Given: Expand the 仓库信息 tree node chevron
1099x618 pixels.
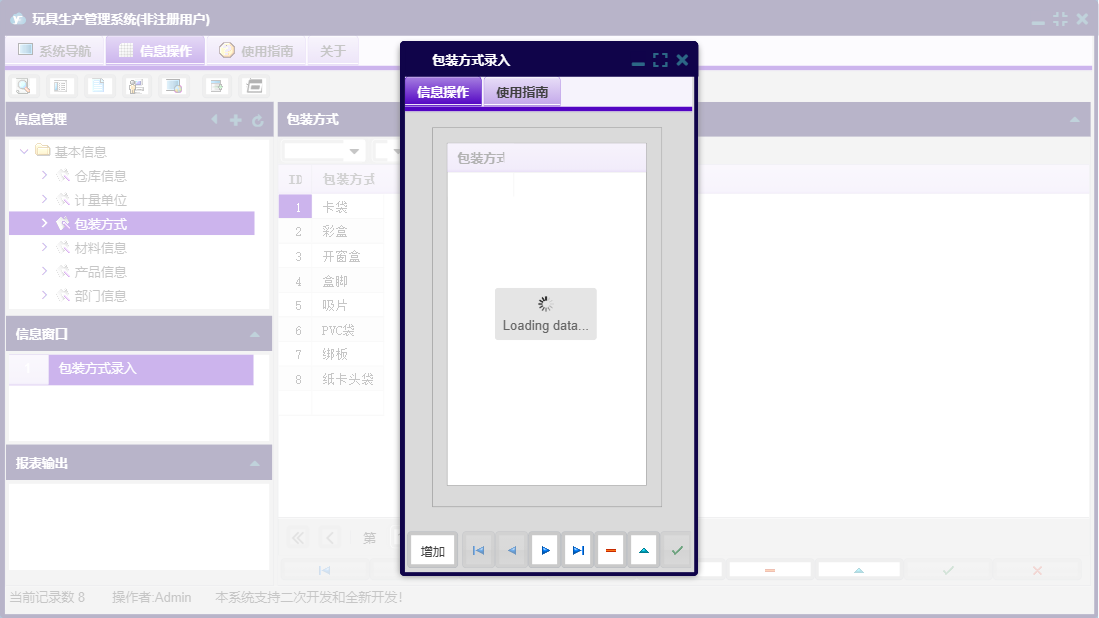Looking at the screenshot, I should (x=44, y=175).
